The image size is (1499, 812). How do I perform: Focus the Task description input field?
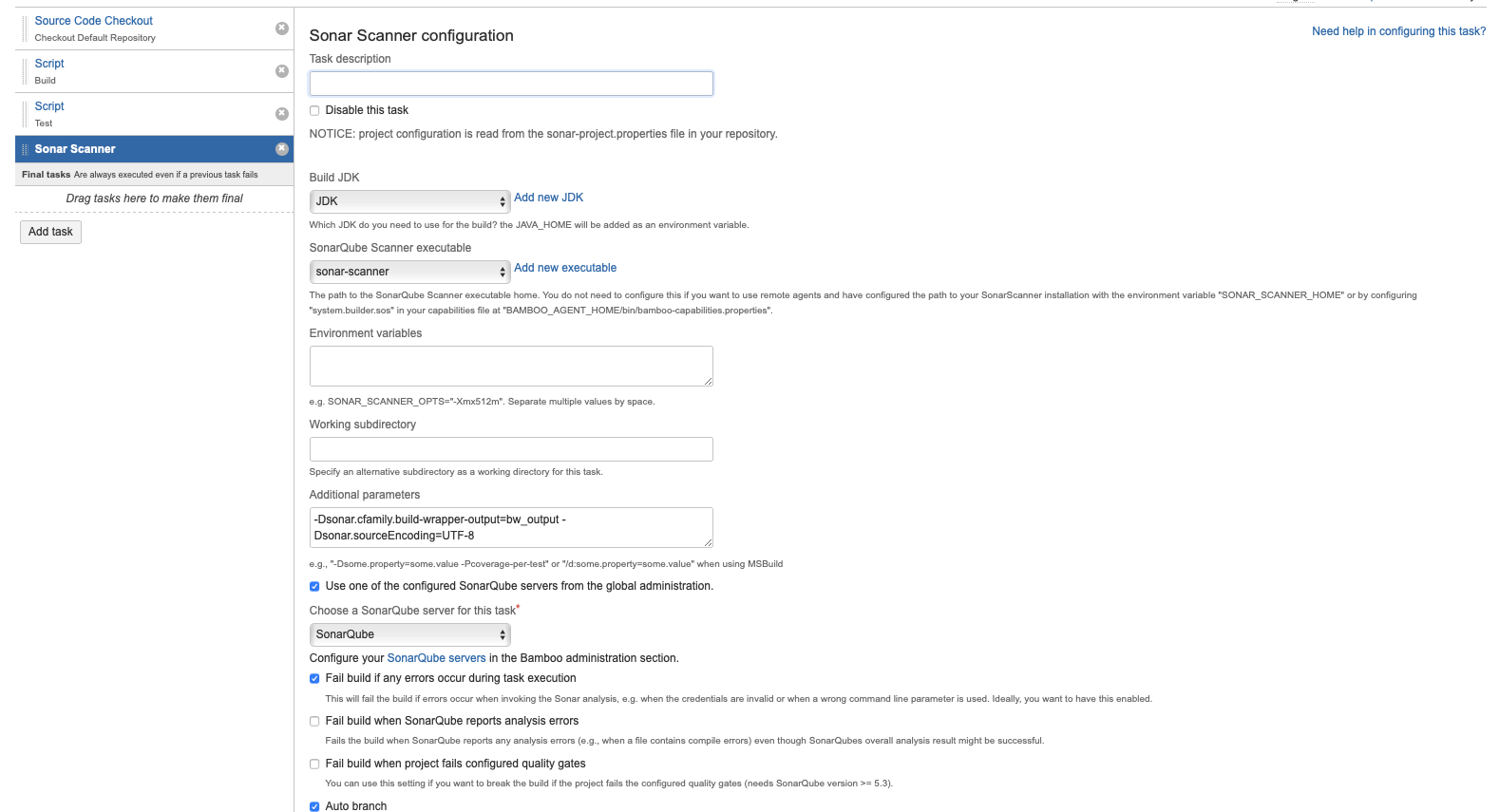(x=511, y=84)
